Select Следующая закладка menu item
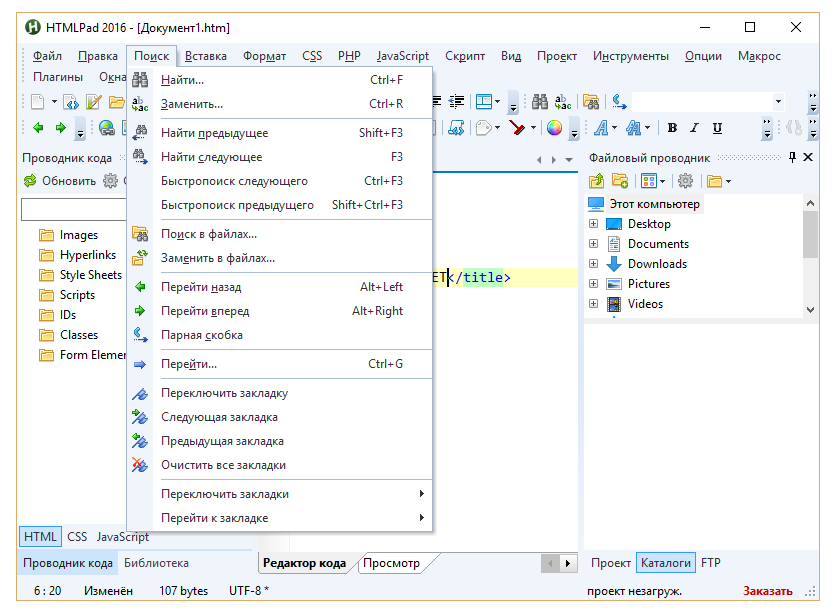Screen dimensions: 840x615 (279, 417)
